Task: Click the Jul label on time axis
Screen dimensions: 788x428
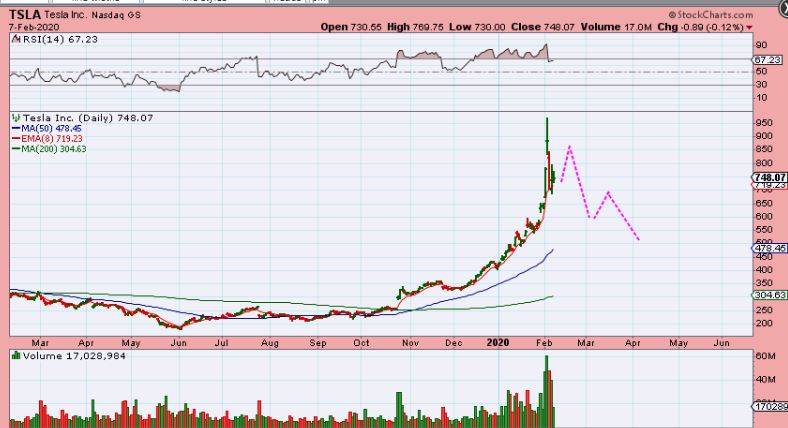Action: click(x=221, y=343)
